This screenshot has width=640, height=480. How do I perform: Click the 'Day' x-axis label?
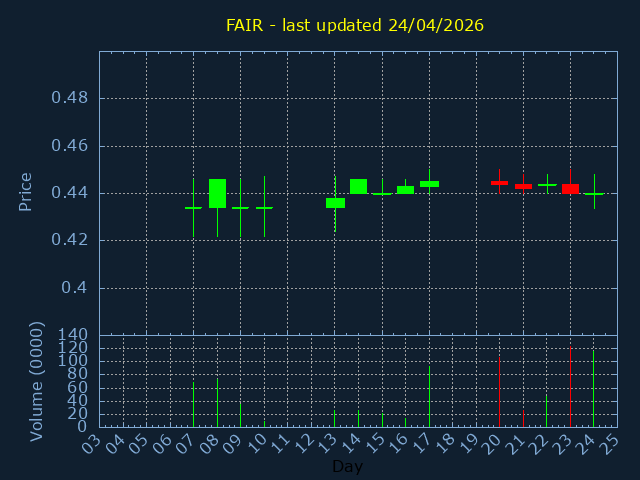(x=347, y=466)
